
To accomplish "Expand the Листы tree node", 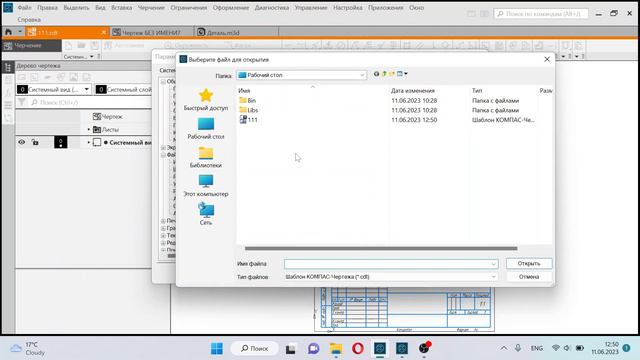I will click(x=89, y=129).
